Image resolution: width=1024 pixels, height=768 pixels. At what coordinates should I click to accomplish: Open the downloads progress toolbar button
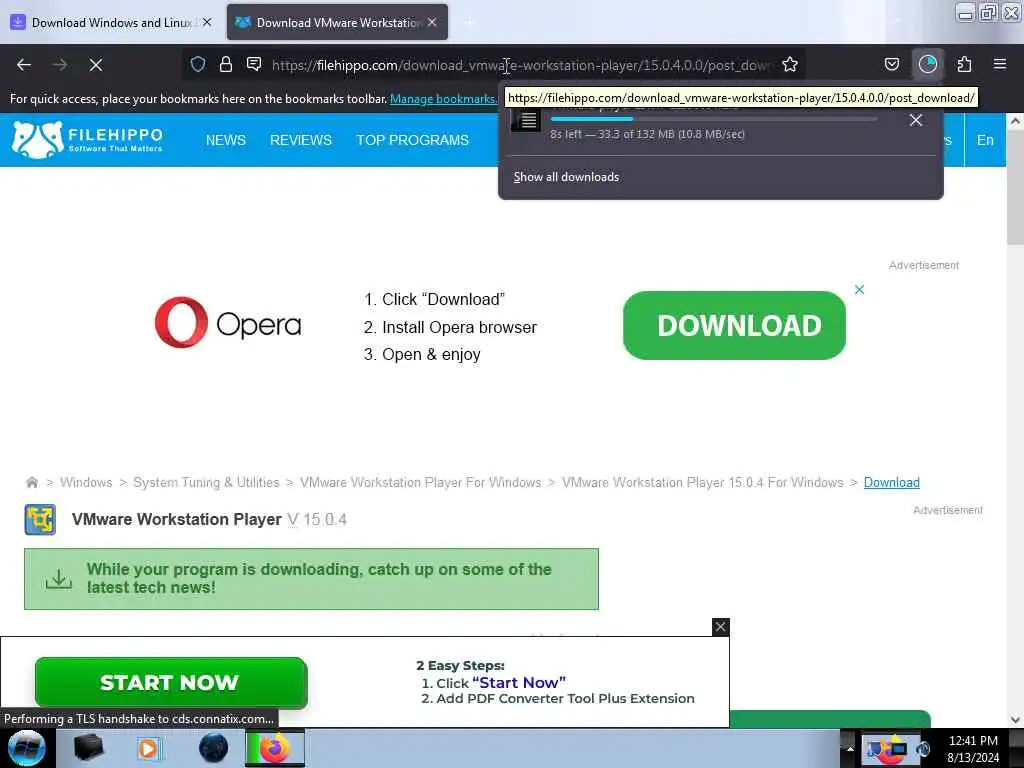[927, 64]
